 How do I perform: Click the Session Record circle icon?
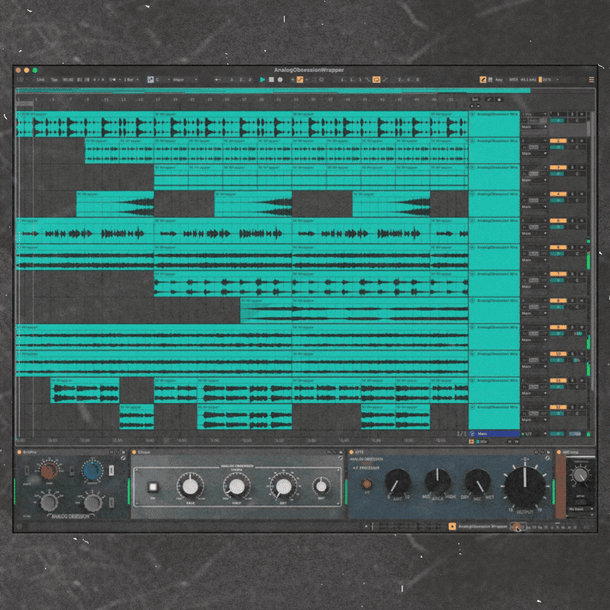tap(322, 80)
